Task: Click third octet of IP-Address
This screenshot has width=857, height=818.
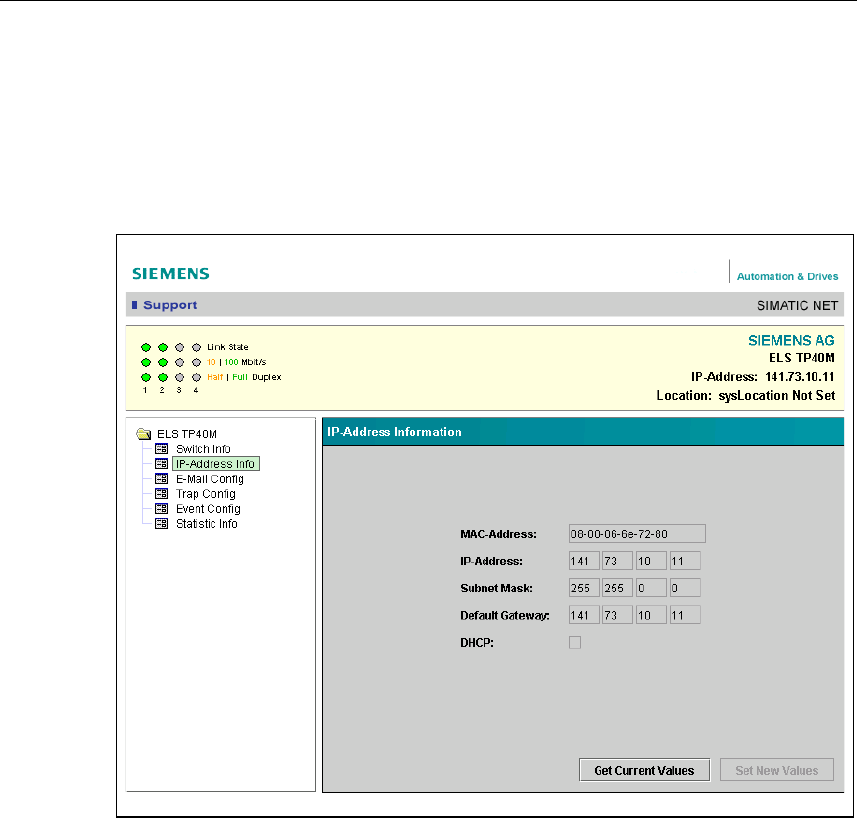Action: pyautogui.click(x=651, y=561)
